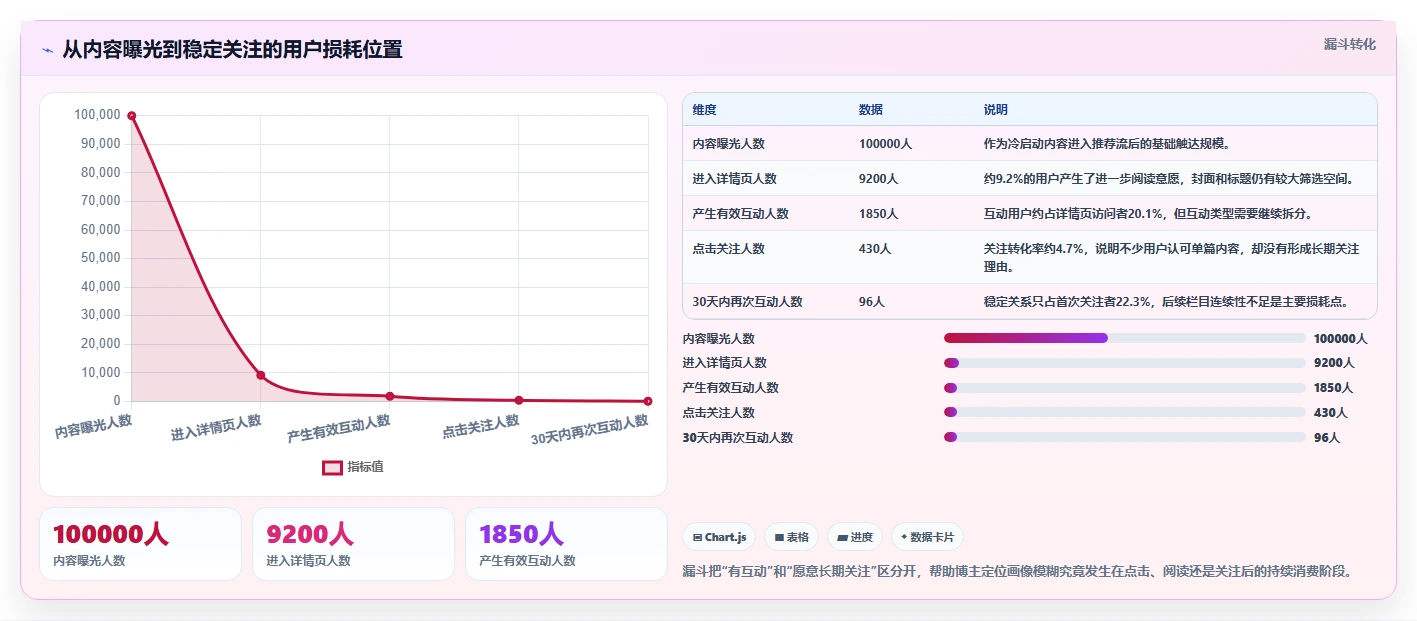Click the 点击关注人数 x-axis label
The height and width of the screenshot is (621, 1417).
(481, 428)
